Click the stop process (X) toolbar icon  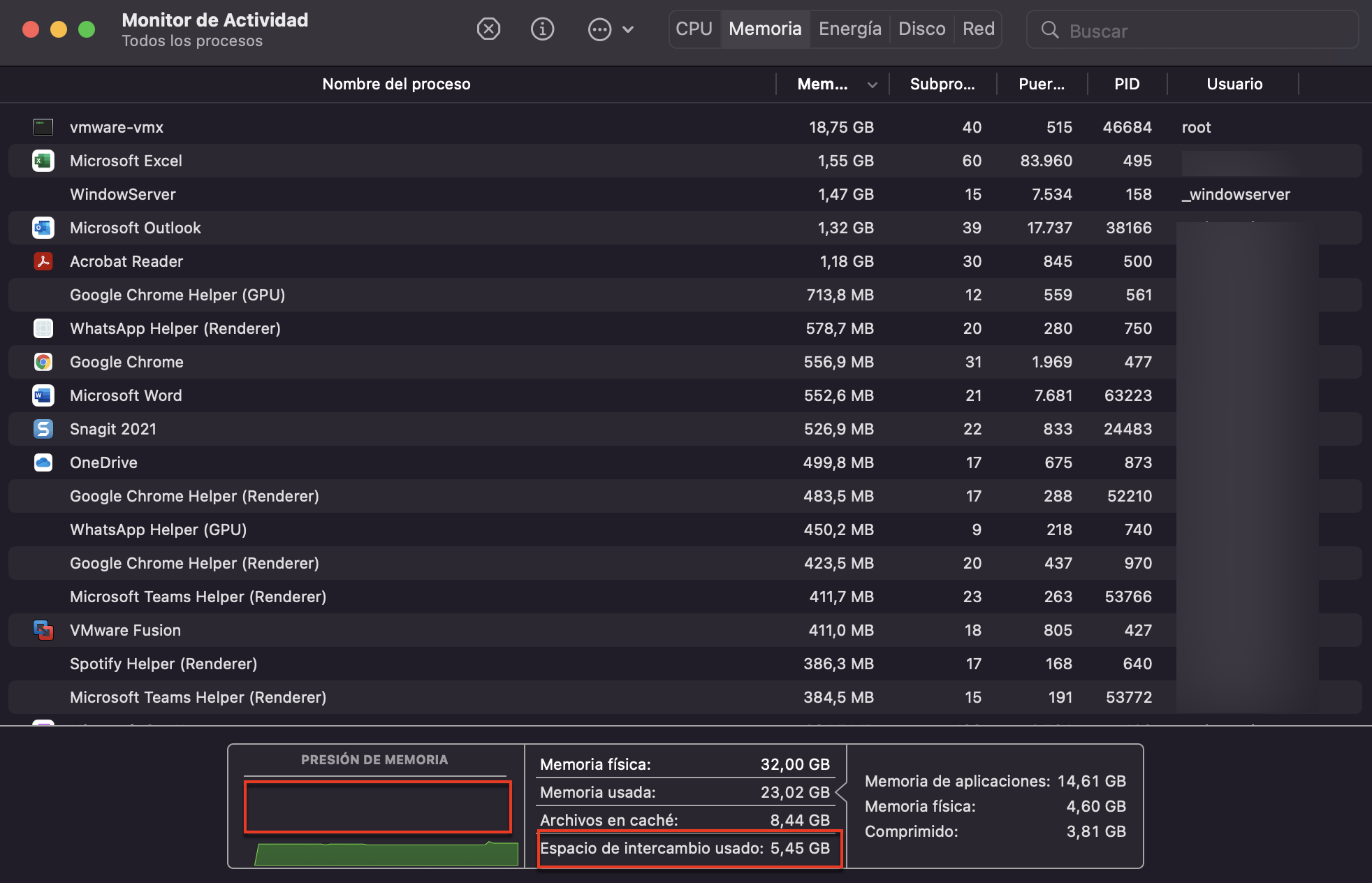pos(488,29)
